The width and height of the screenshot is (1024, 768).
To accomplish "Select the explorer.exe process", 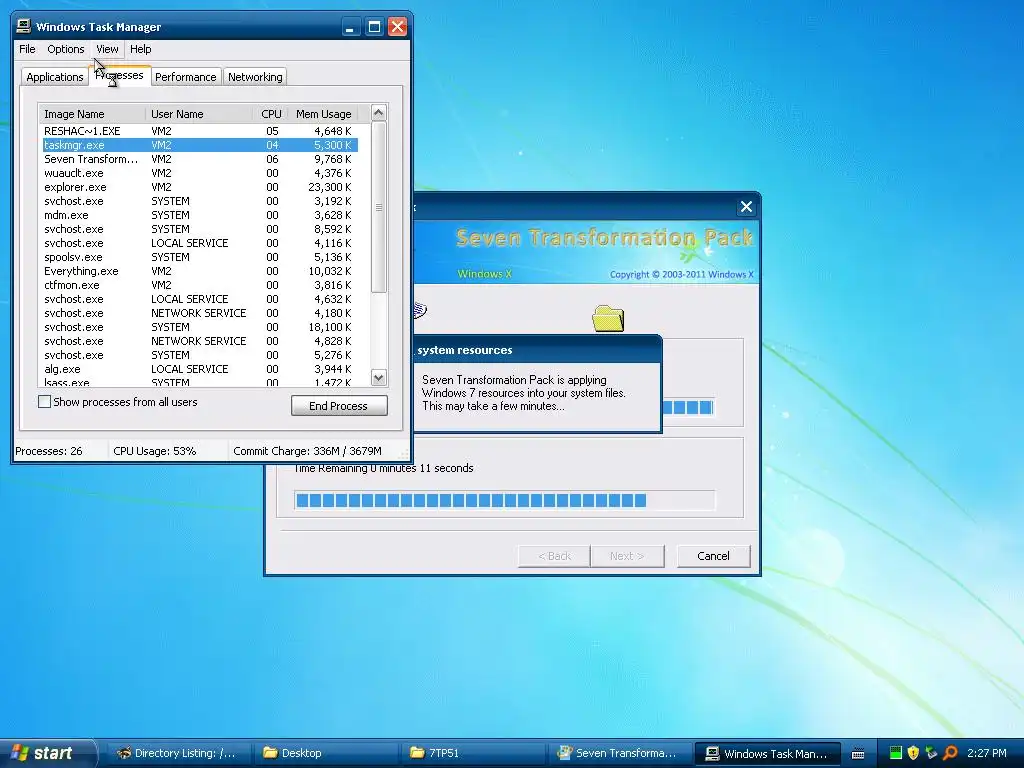I will tap(200, 187).
